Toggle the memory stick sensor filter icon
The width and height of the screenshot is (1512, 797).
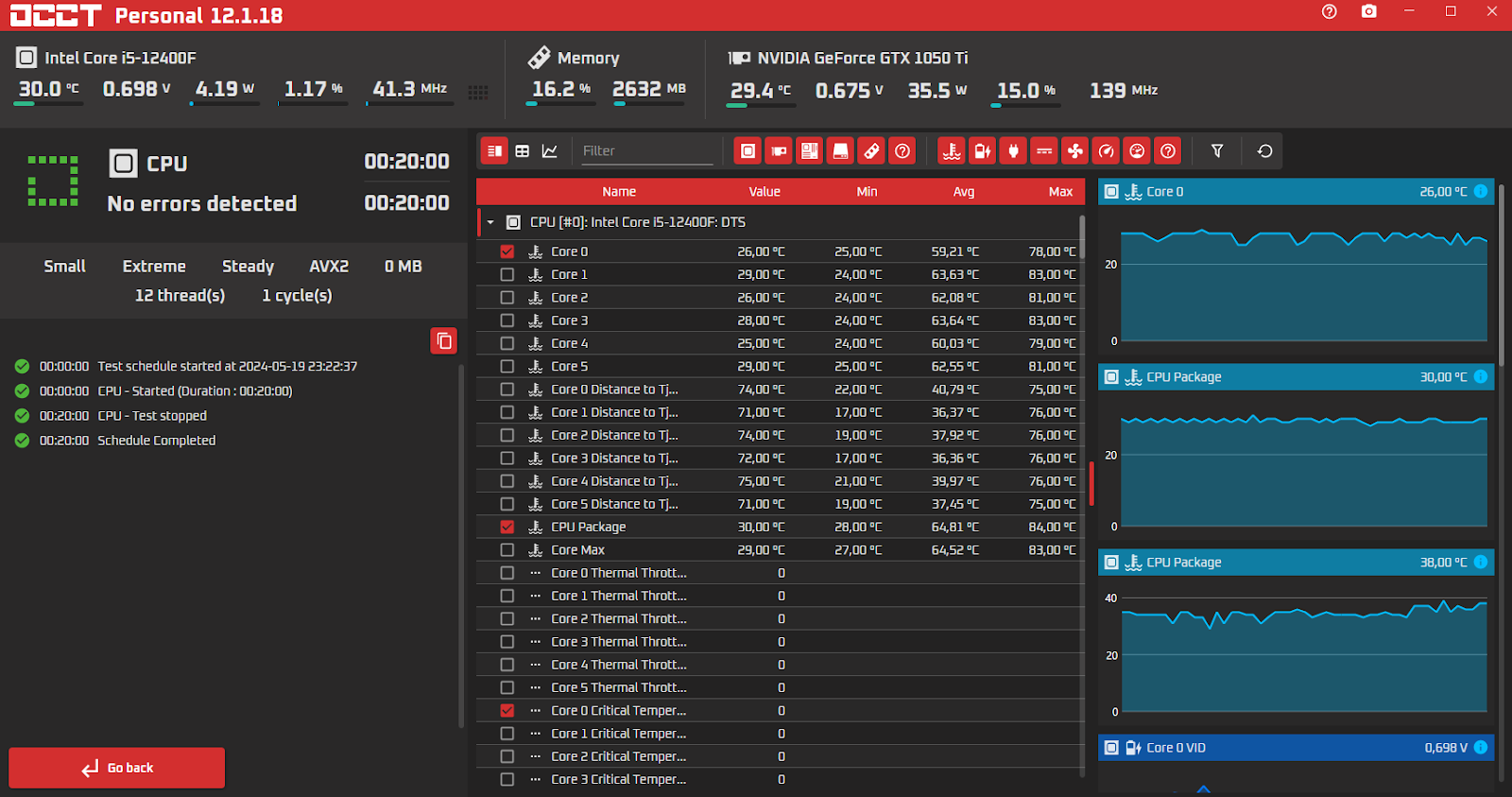871,151
